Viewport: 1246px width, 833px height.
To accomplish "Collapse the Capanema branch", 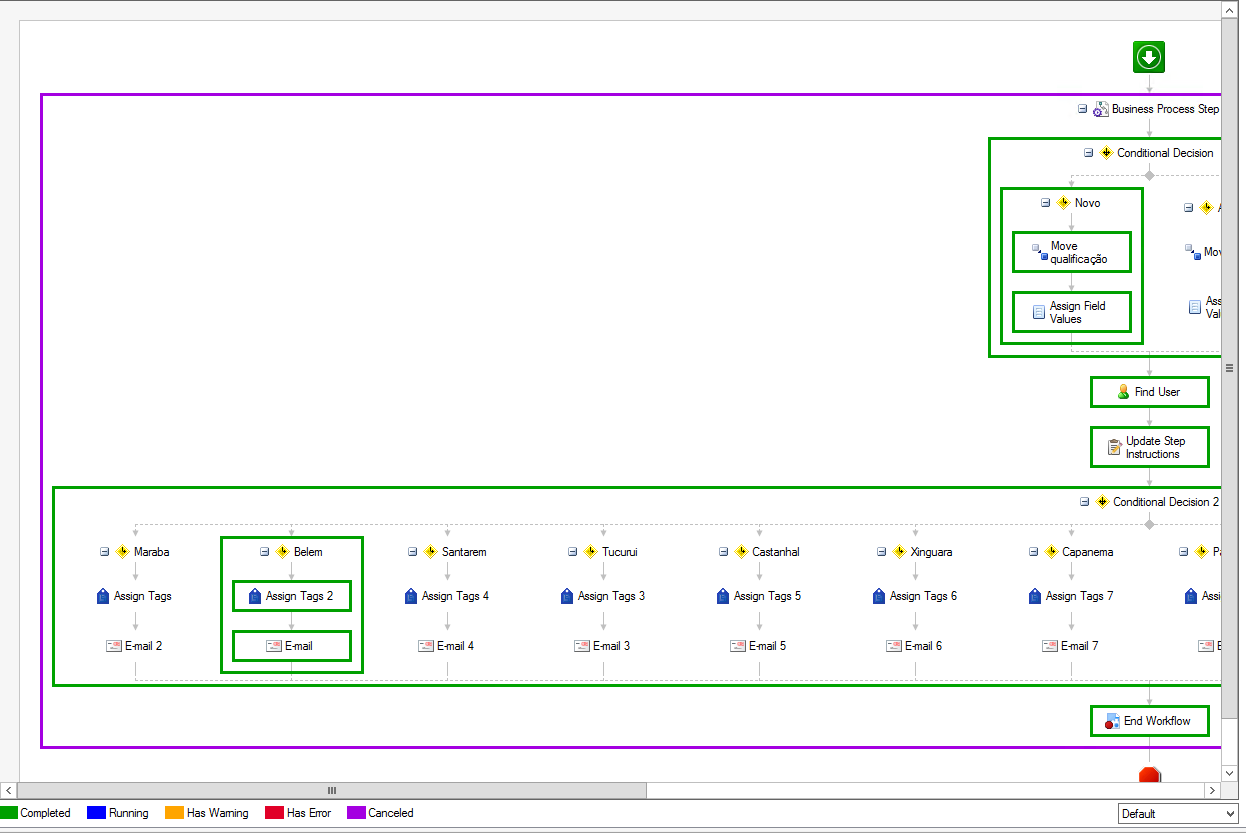I will point(1032,551).
